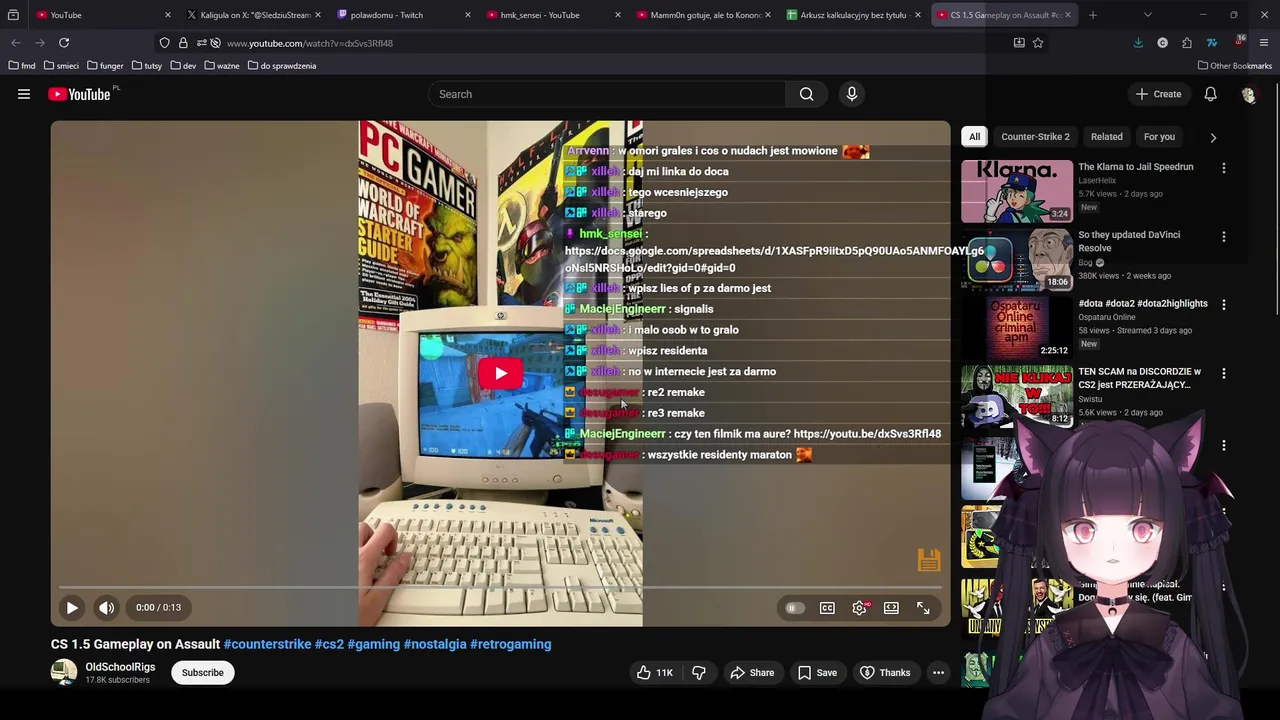Select the All filter chip
1280x720 pixels.
tap(974, 137)
